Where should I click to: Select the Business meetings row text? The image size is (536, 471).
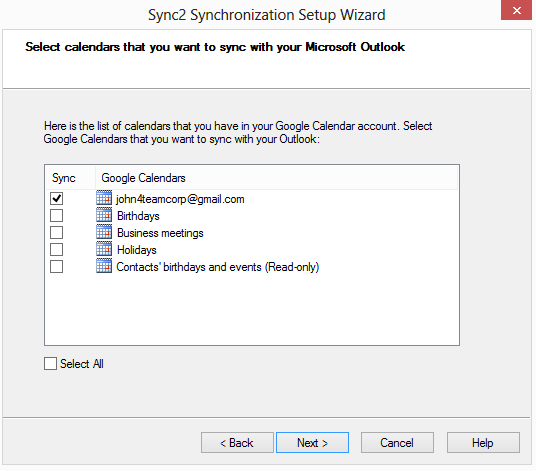(160, 233)
